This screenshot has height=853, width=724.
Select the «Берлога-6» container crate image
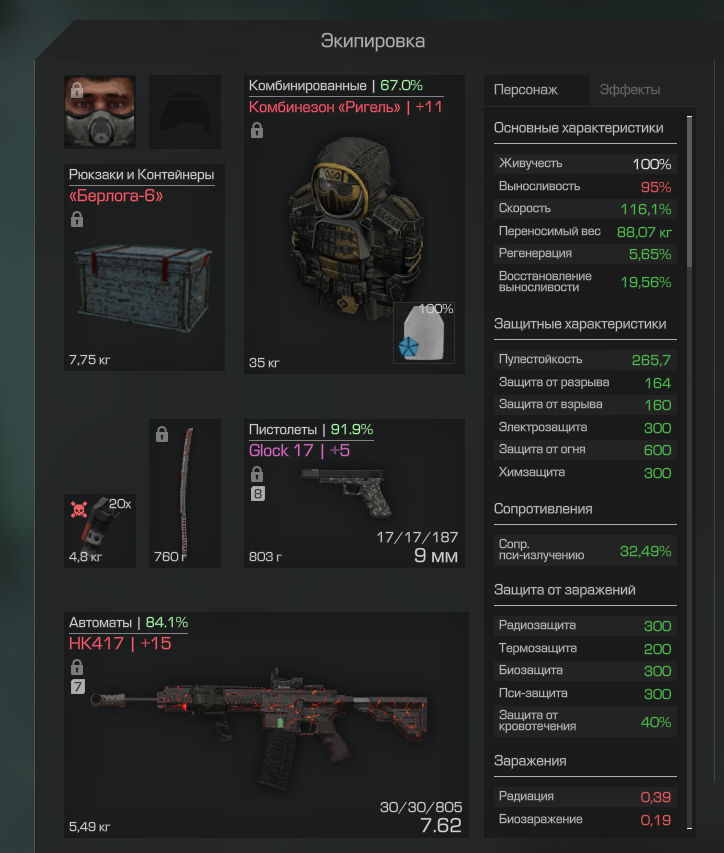pos(144,286)
